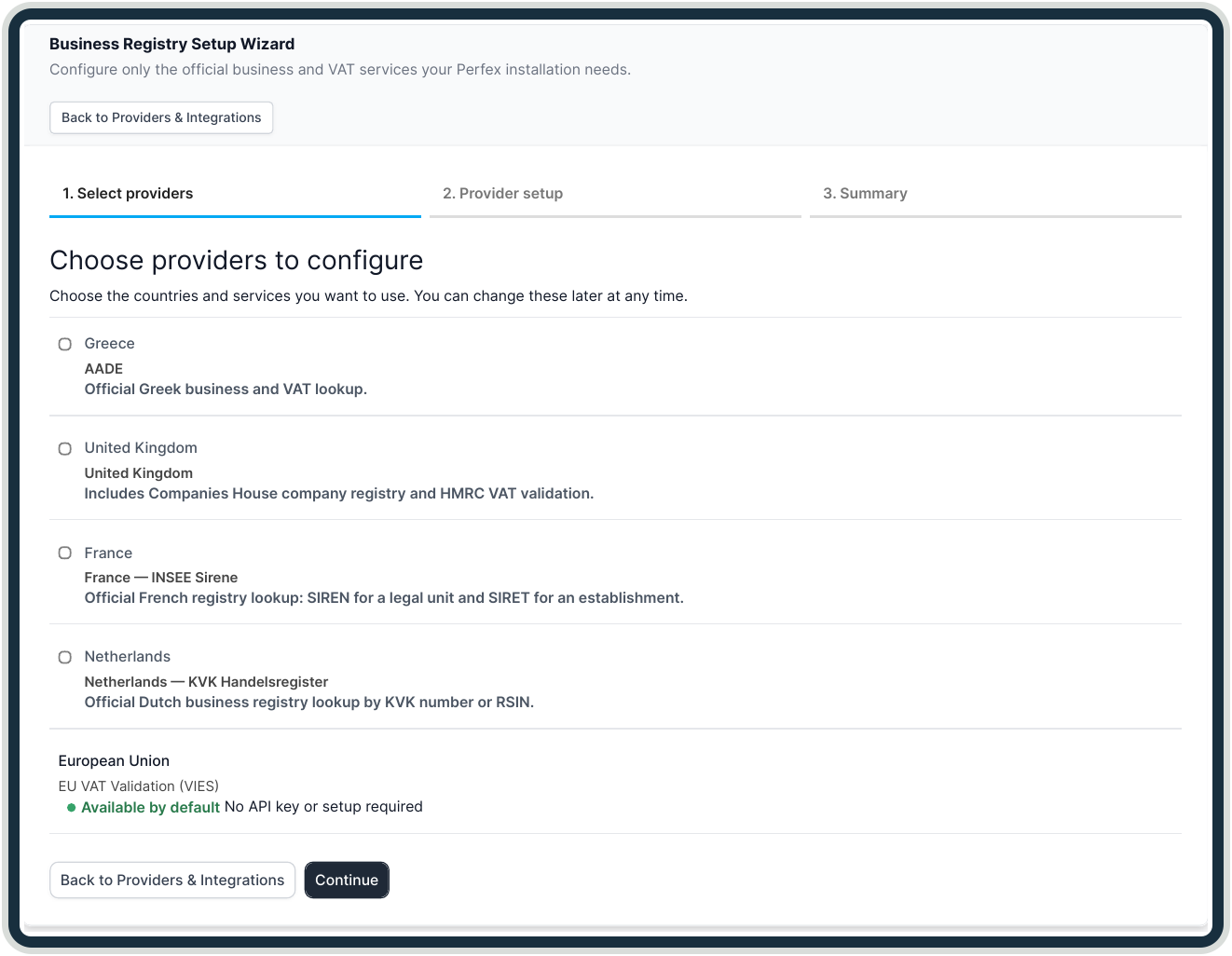
Task: Click the KVK number or RSIN description
Action: pyautogui.click(x=309, y=703)
